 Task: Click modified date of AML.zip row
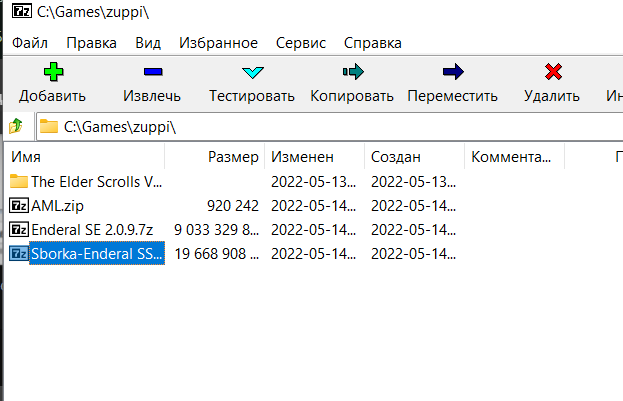click(313, 206)
